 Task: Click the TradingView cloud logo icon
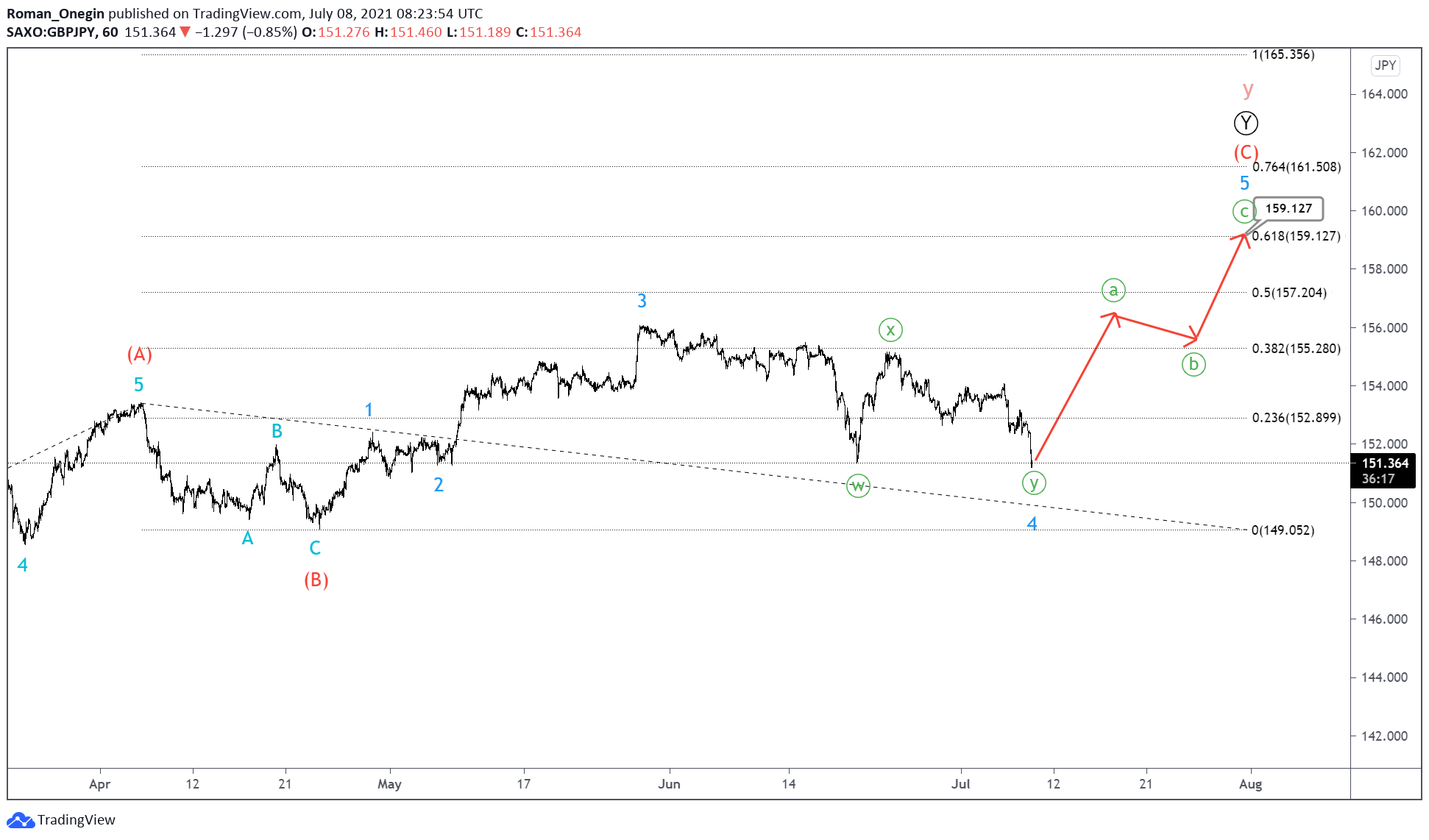point(20,819)
